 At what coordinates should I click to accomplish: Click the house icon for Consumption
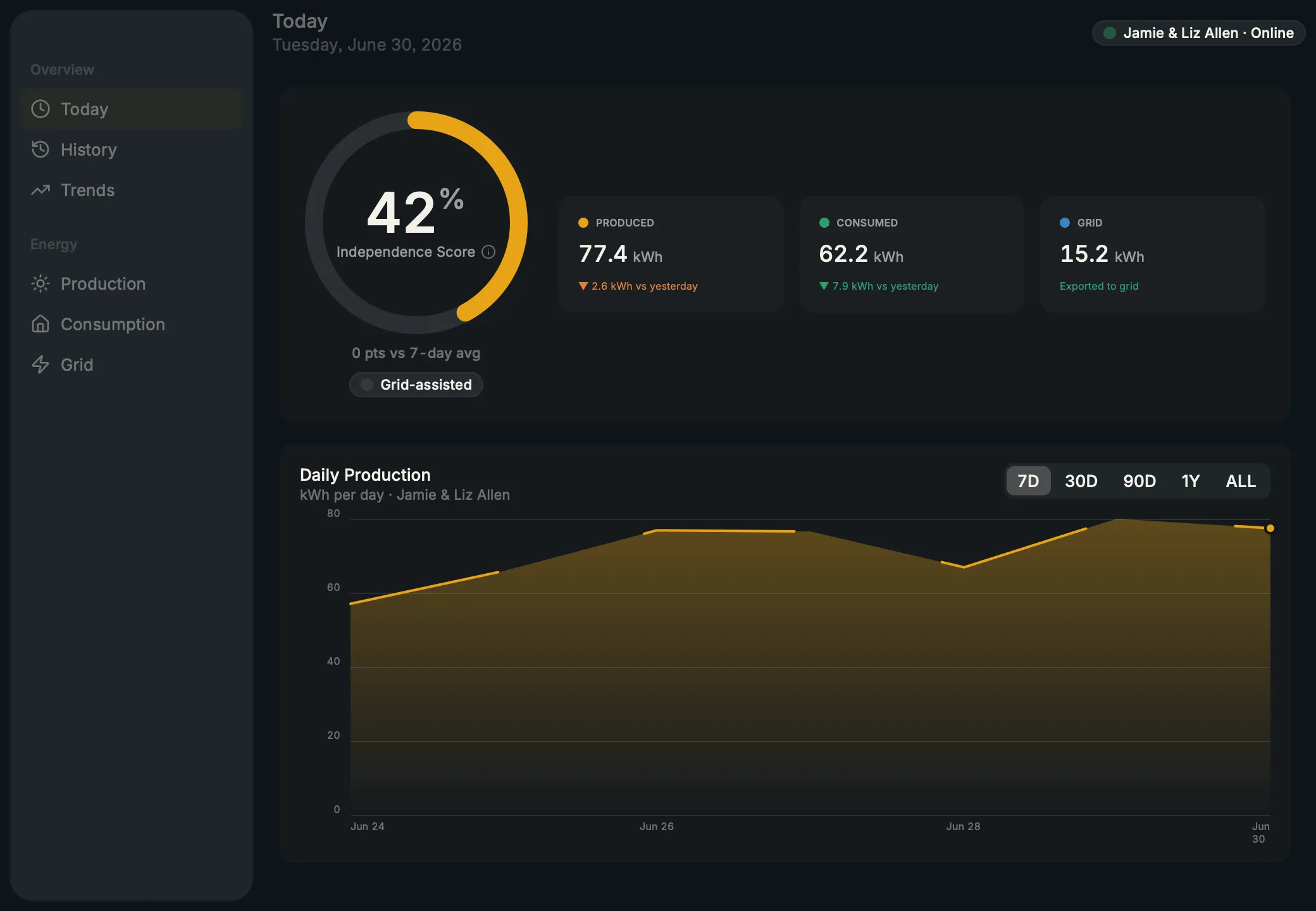(40, 324)
